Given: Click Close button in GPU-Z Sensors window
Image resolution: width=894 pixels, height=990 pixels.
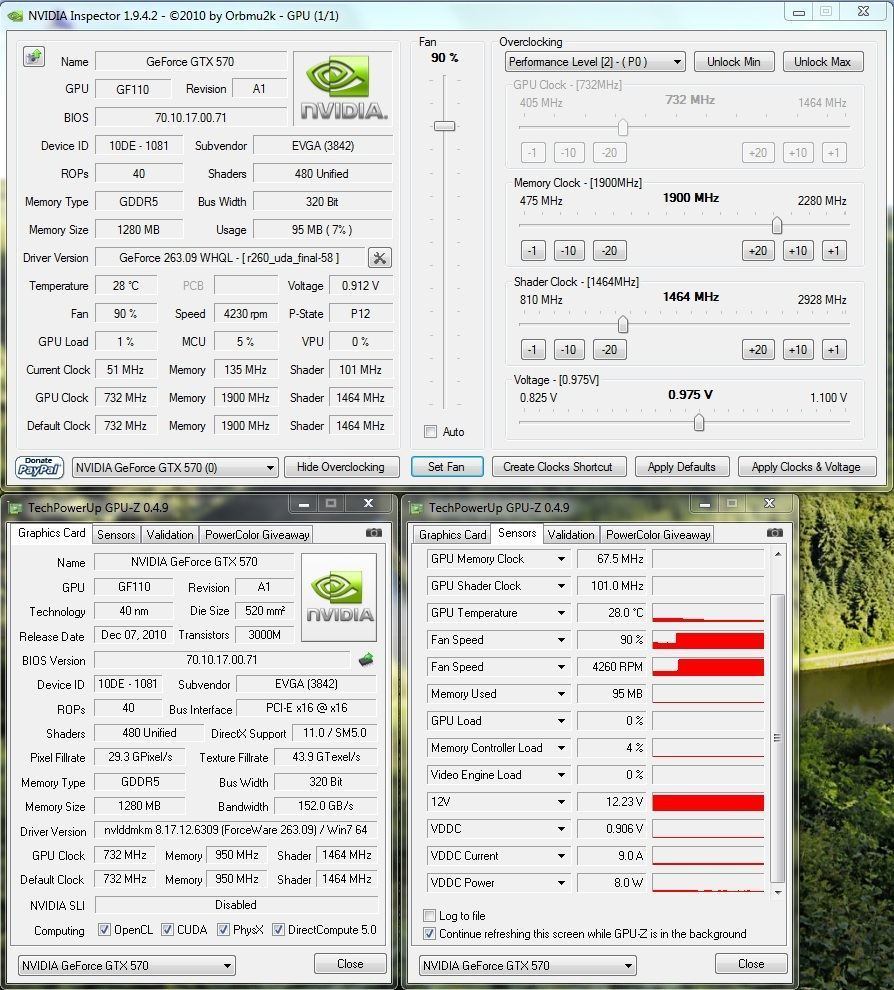Looking at the screenshot, I should tap(751, 964).
